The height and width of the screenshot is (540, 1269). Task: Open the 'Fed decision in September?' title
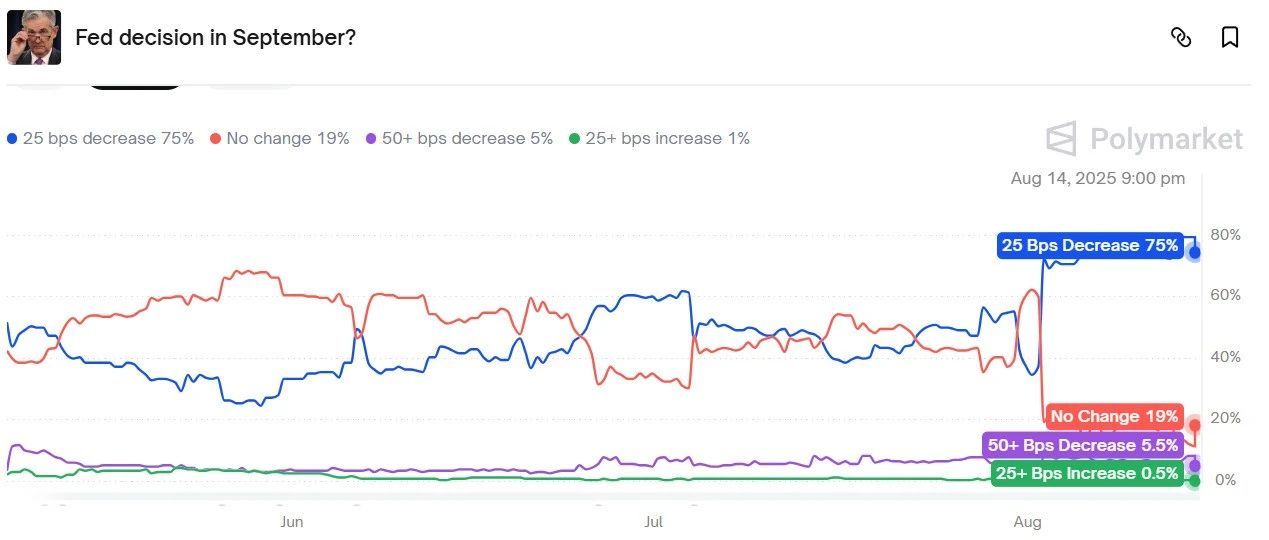pyautogui.click(x=215, y=38)
